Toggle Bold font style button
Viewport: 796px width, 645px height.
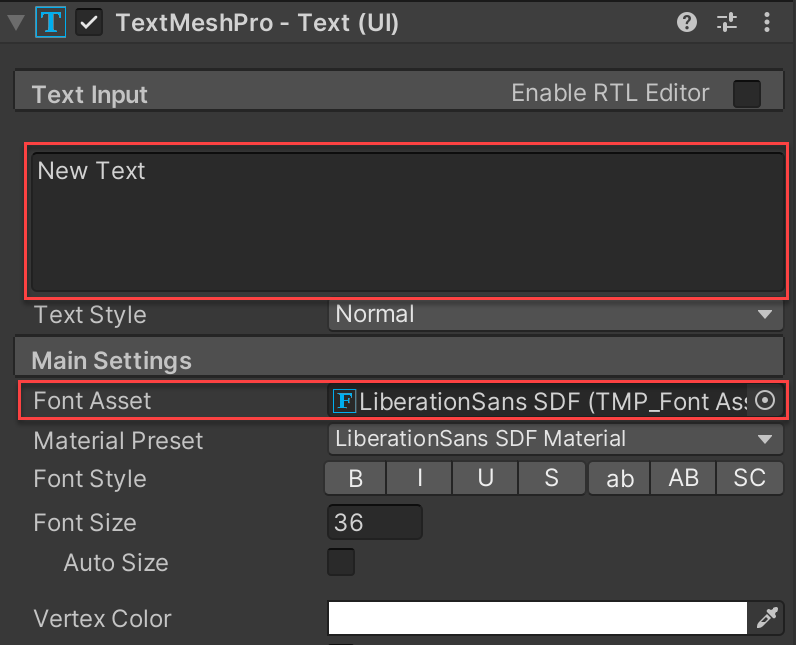point(355,479)
